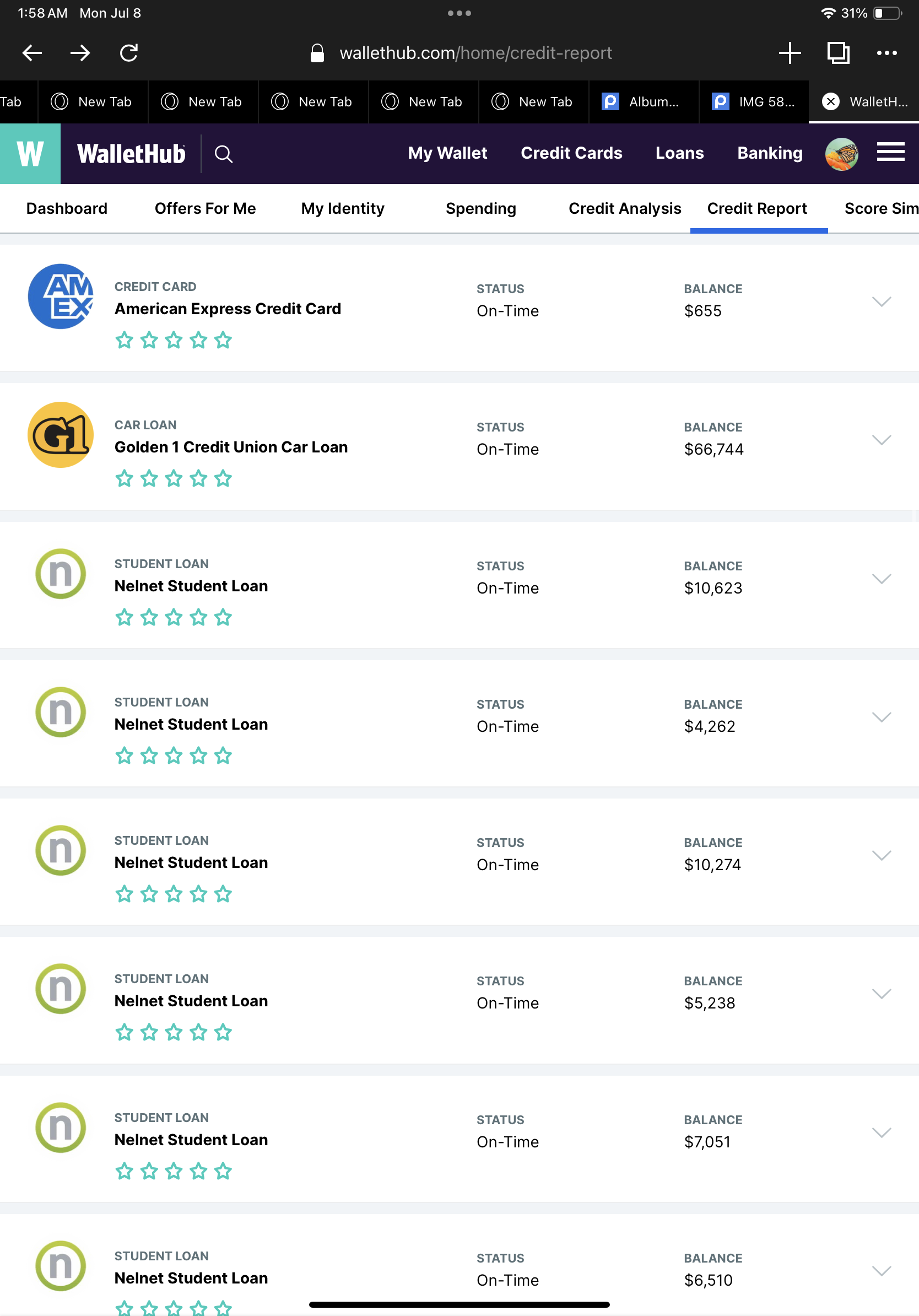This screenshot has width=919, height=1316.
Task: Open the browser three-dot menu
Action: pyautogui.click(x=886, y=53)
